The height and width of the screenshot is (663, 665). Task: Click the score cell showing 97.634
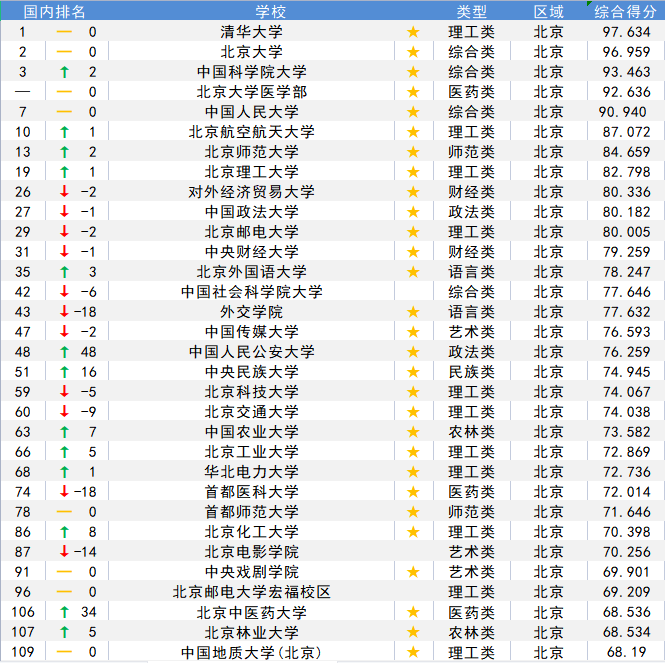(626, 32)
